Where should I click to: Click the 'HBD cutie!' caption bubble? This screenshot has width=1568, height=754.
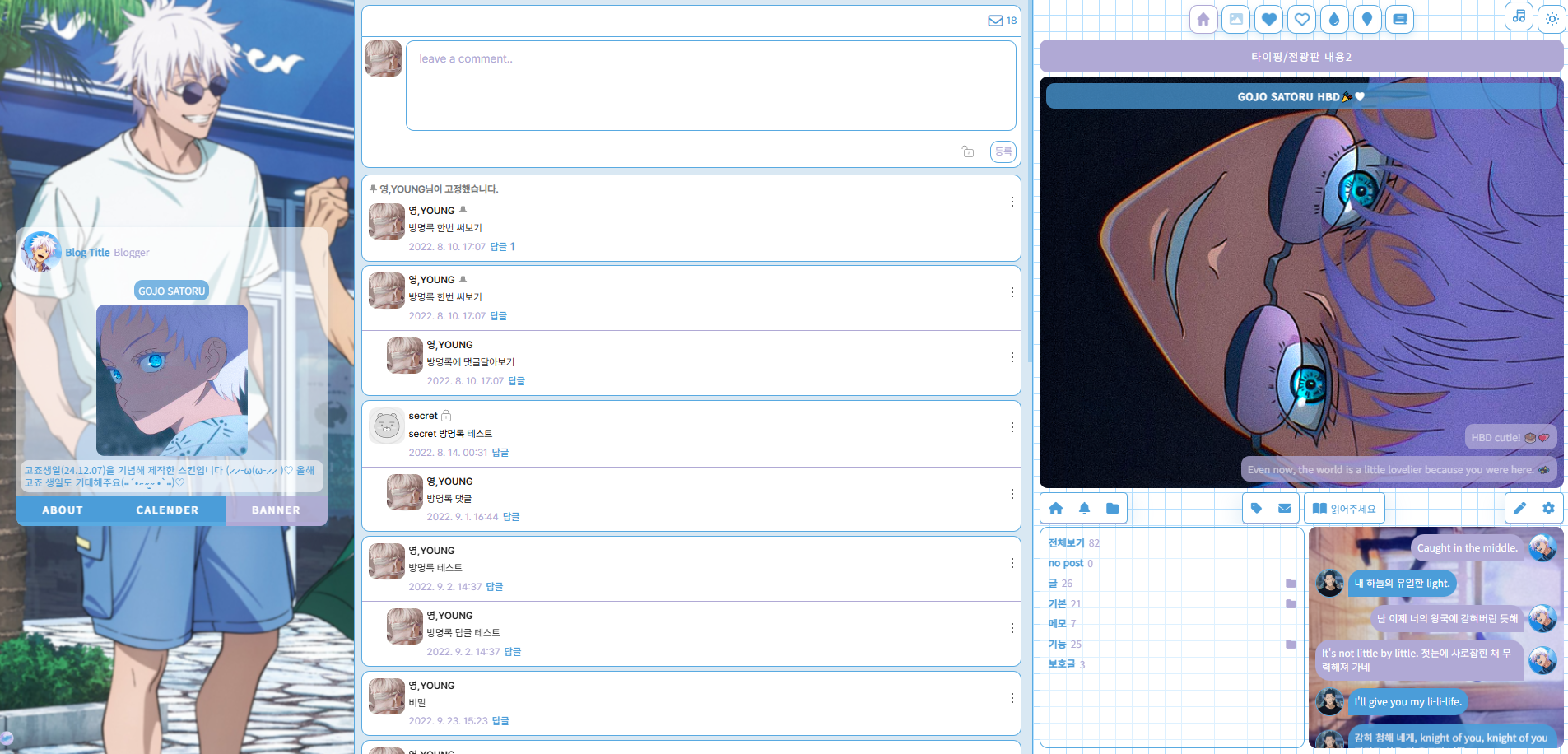point(1510,438)
